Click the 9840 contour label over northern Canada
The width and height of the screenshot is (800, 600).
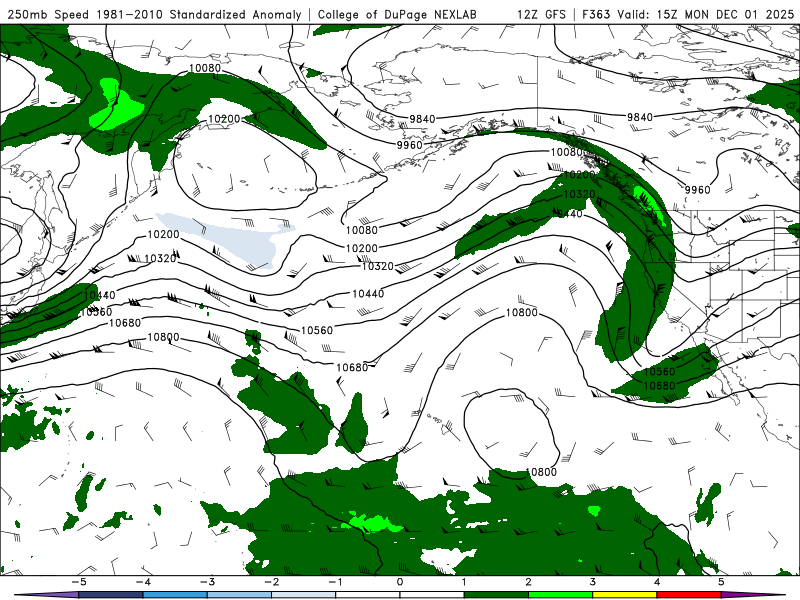click(640, 117)
